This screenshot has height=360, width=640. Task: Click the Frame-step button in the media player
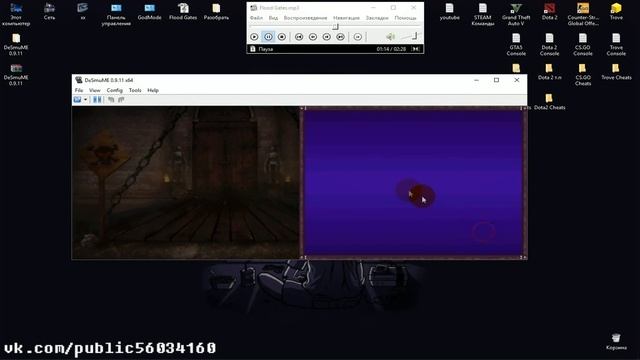click(x=358, y=37)
